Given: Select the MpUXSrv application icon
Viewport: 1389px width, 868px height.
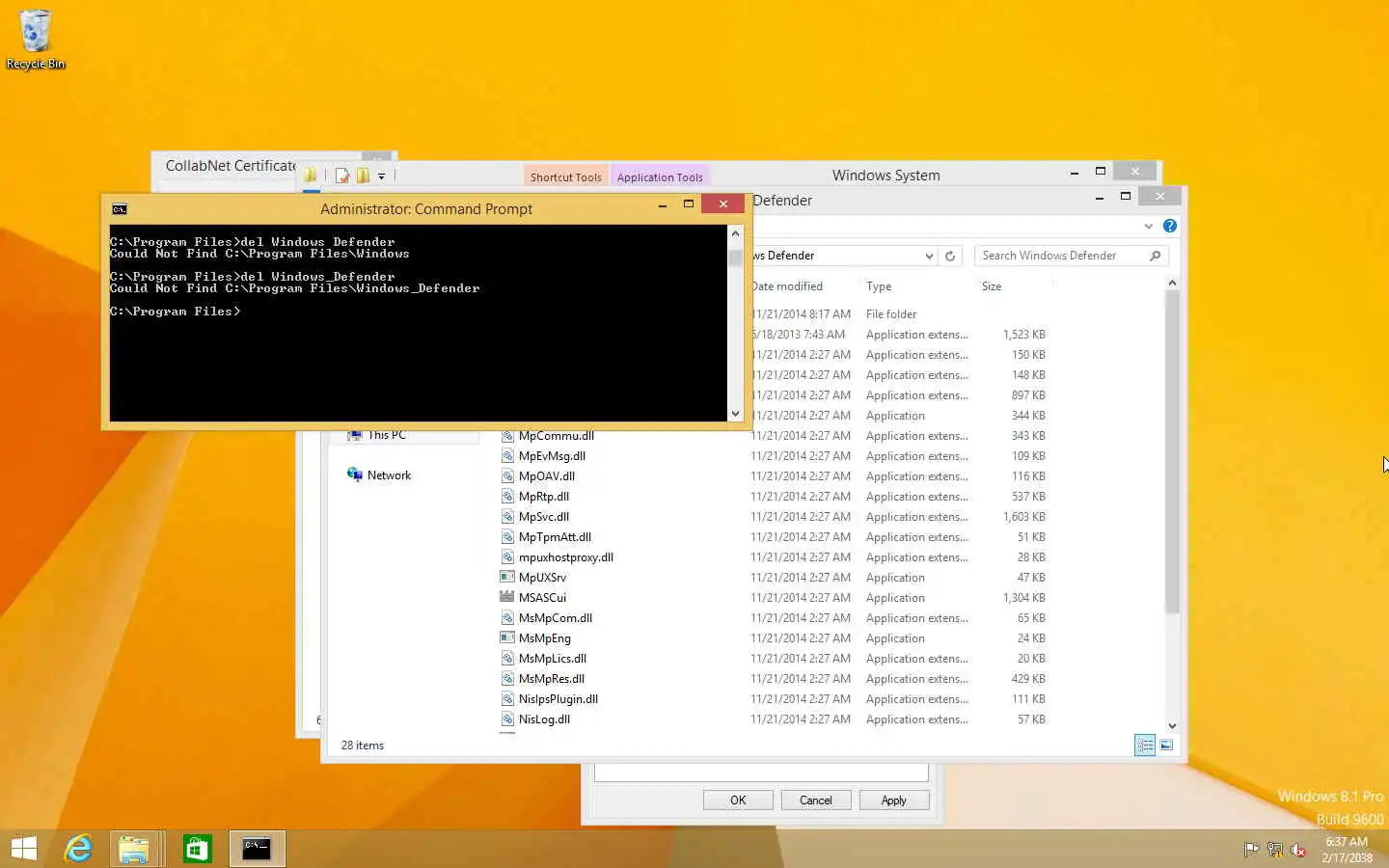Looking at the screenshot, I should click(507, 578).
